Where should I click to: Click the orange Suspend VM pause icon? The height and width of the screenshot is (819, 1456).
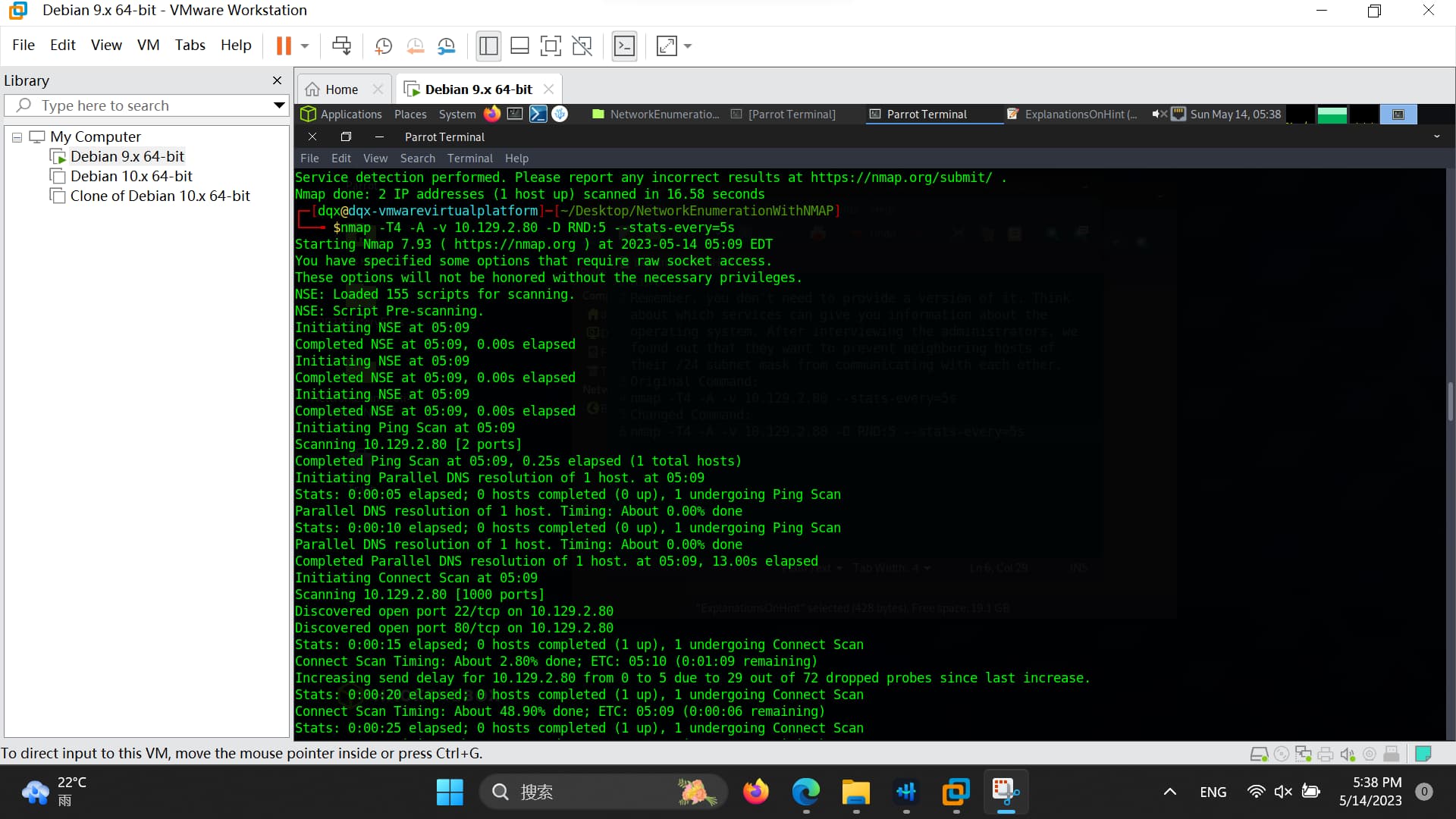[x=284, y=46]
